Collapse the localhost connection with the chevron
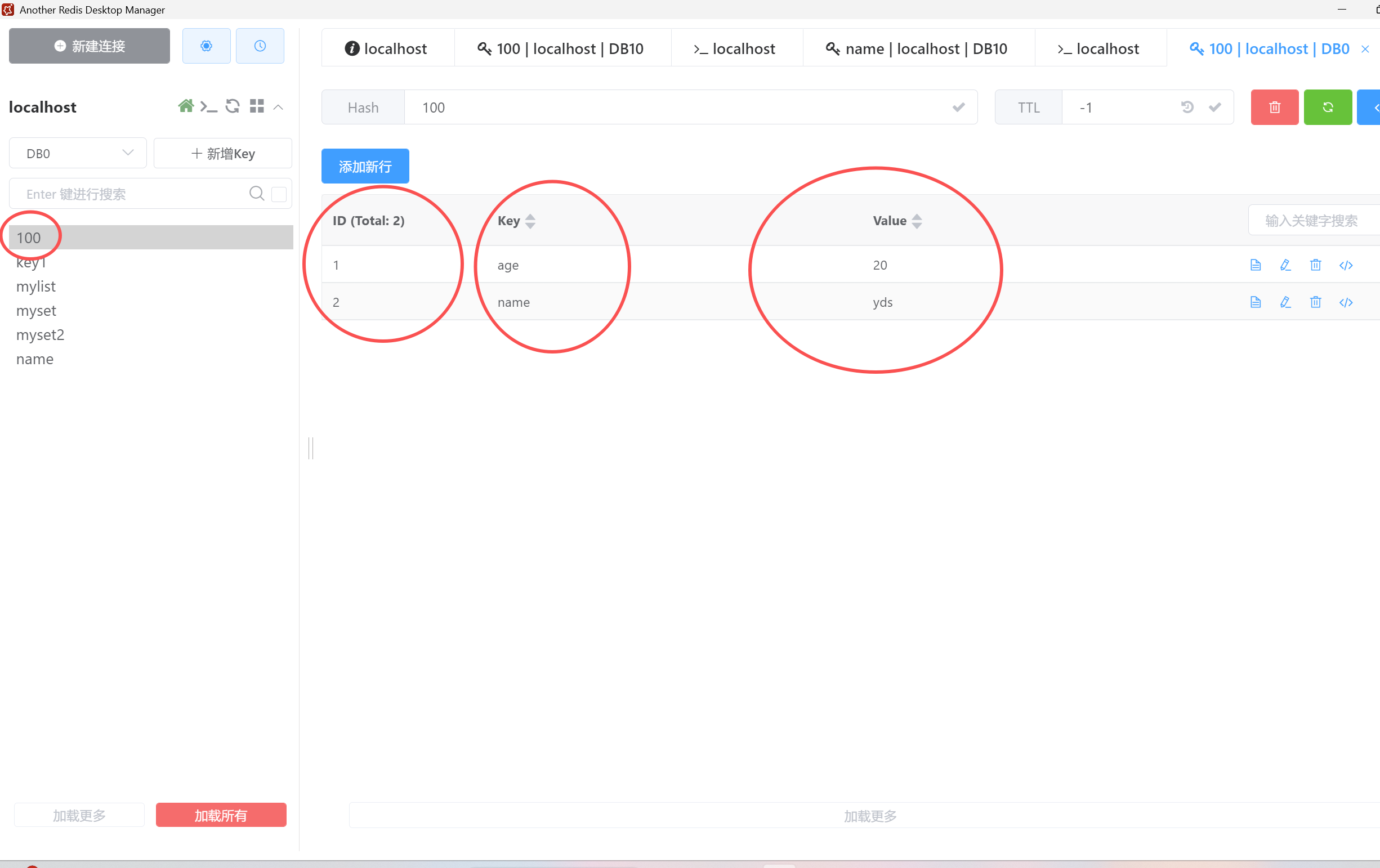This screenshot has height=868, width=1380. (x=278, y=107)
